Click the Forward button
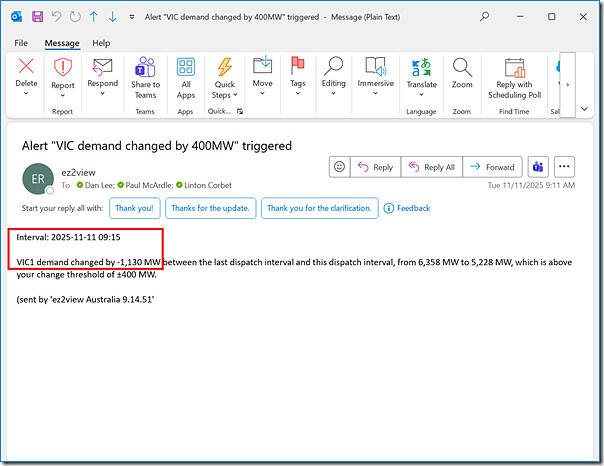 point(492,167)
